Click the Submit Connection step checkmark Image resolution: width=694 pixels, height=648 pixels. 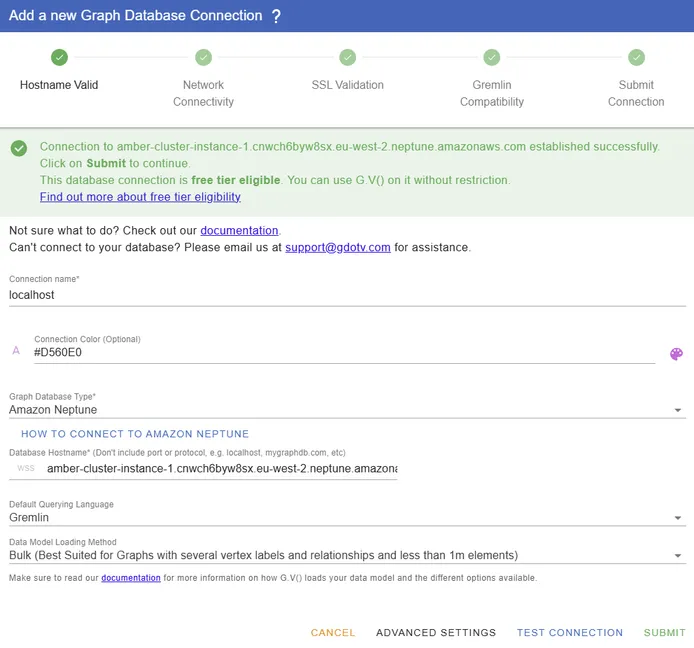636,57
